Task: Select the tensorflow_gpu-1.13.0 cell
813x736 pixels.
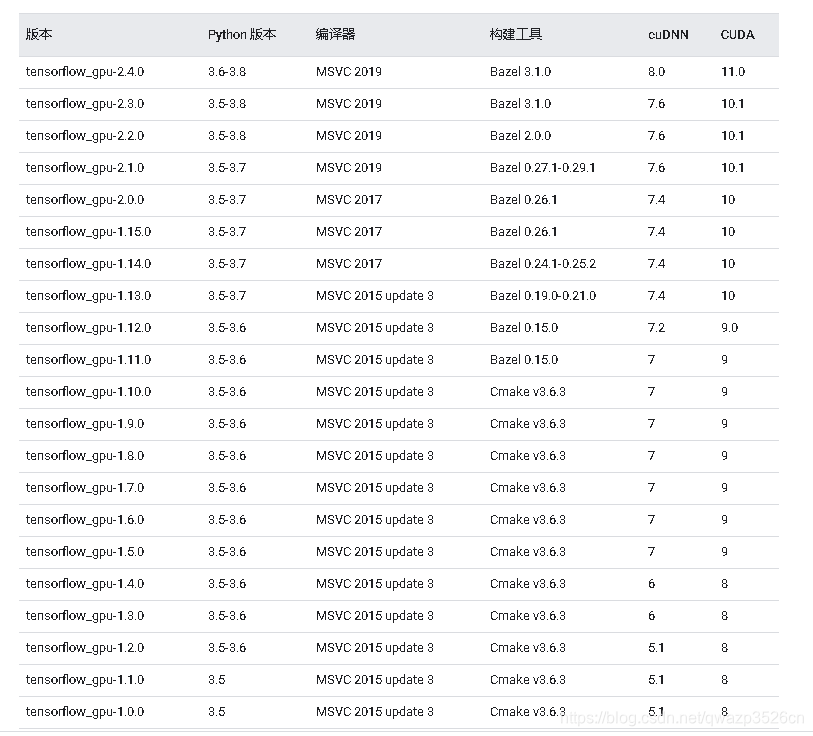Action: pos(89,296)
